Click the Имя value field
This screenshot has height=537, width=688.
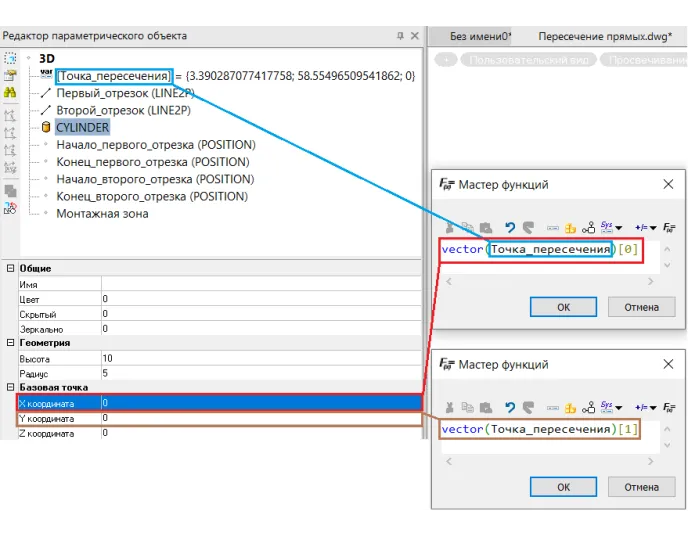[x=261, y=284]
